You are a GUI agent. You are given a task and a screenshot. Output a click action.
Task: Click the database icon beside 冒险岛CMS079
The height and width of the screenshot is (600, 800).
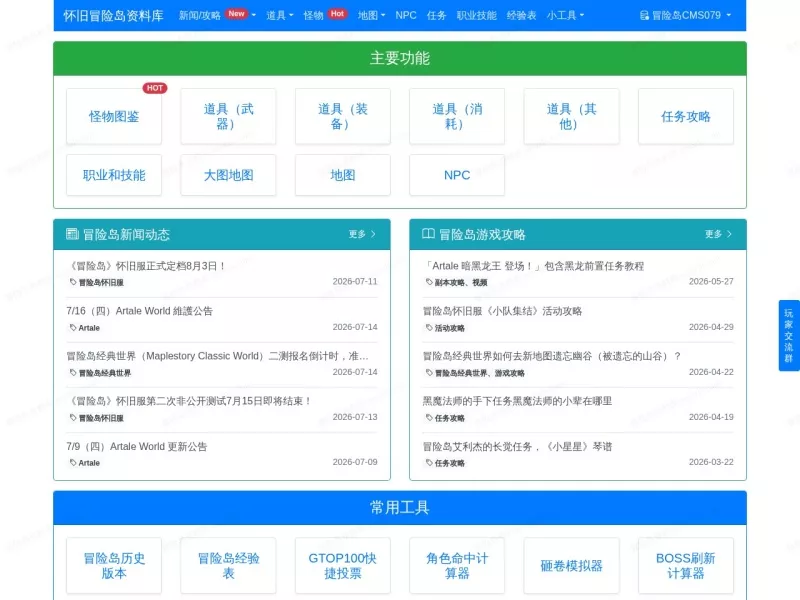pyautogui.click(x=644, y=15)
